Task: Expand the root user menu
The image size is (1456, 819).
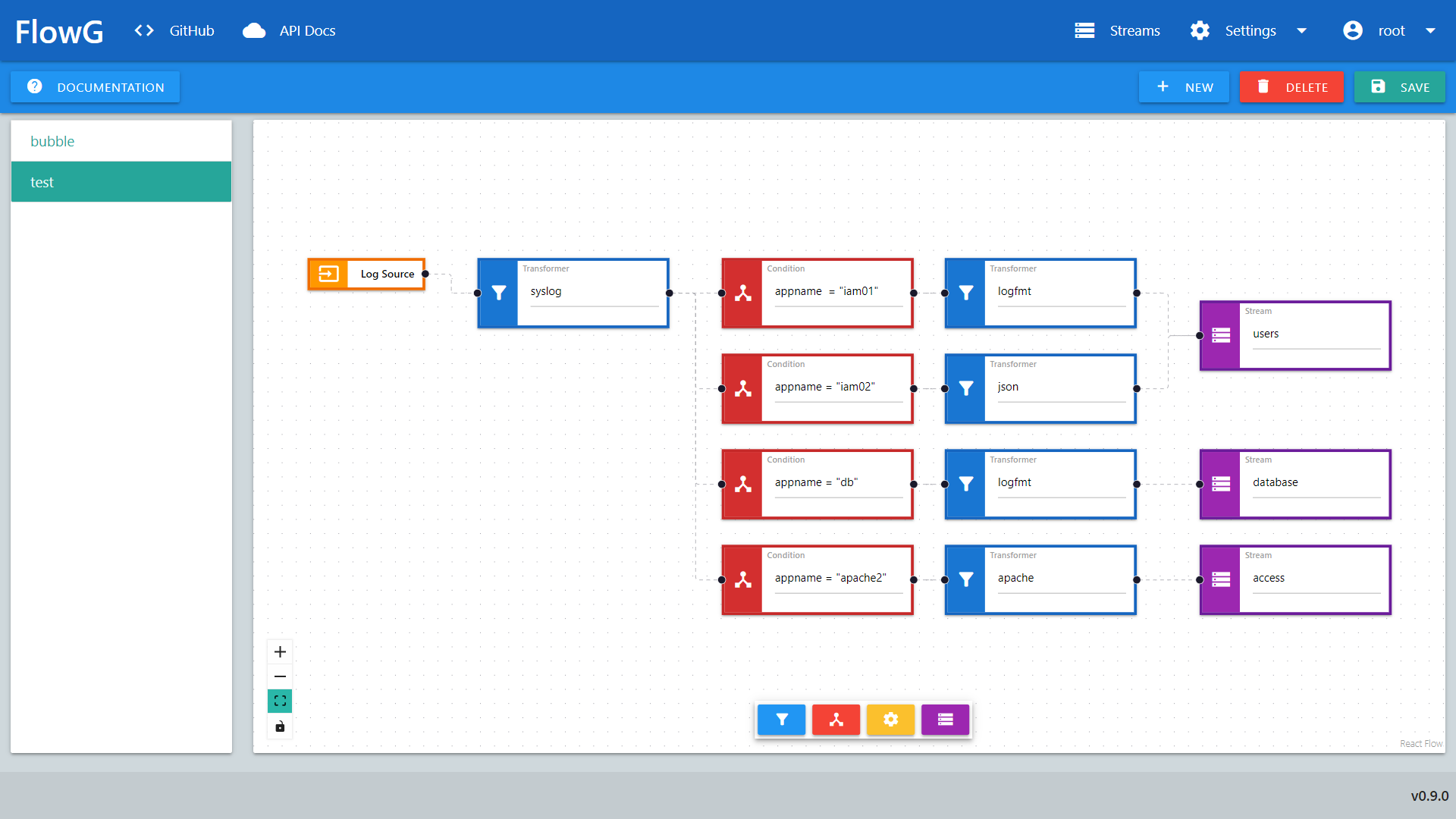Action: [x=1430, y=31]
